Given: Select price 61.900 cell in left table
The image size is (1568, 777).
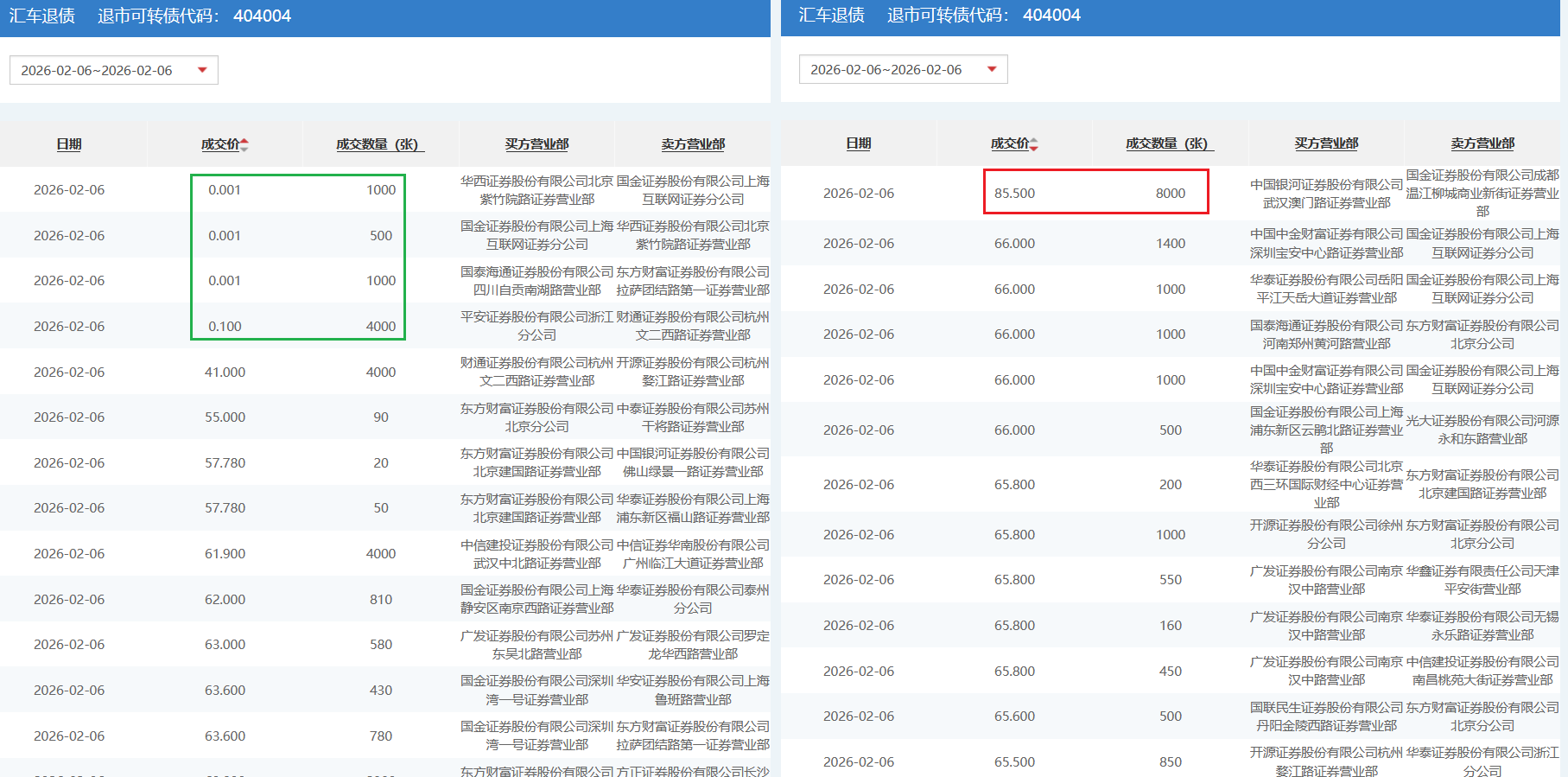Looking at the screenshot, I should (225, 554).
